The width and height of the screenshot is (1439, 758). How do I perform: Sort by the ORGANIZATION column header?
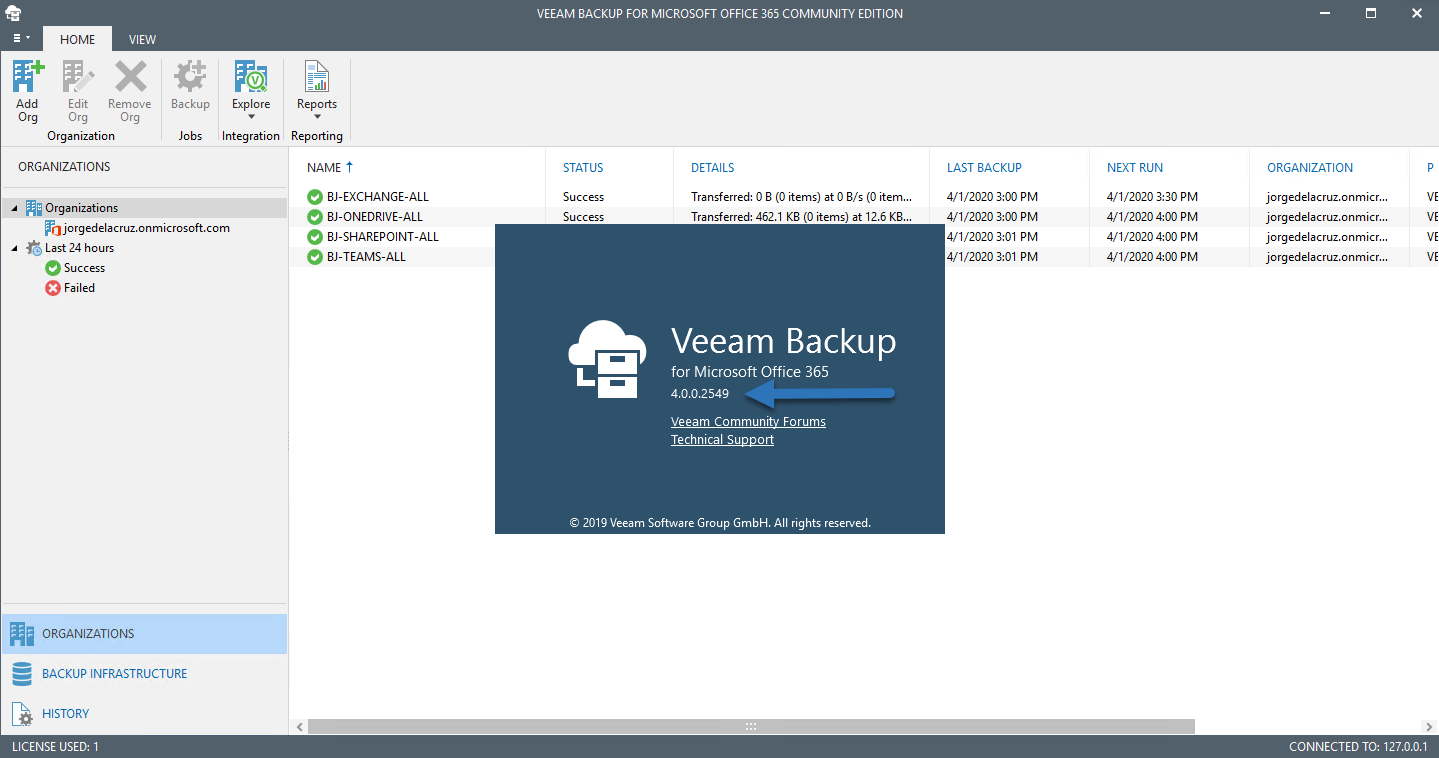click(1310, 168)
